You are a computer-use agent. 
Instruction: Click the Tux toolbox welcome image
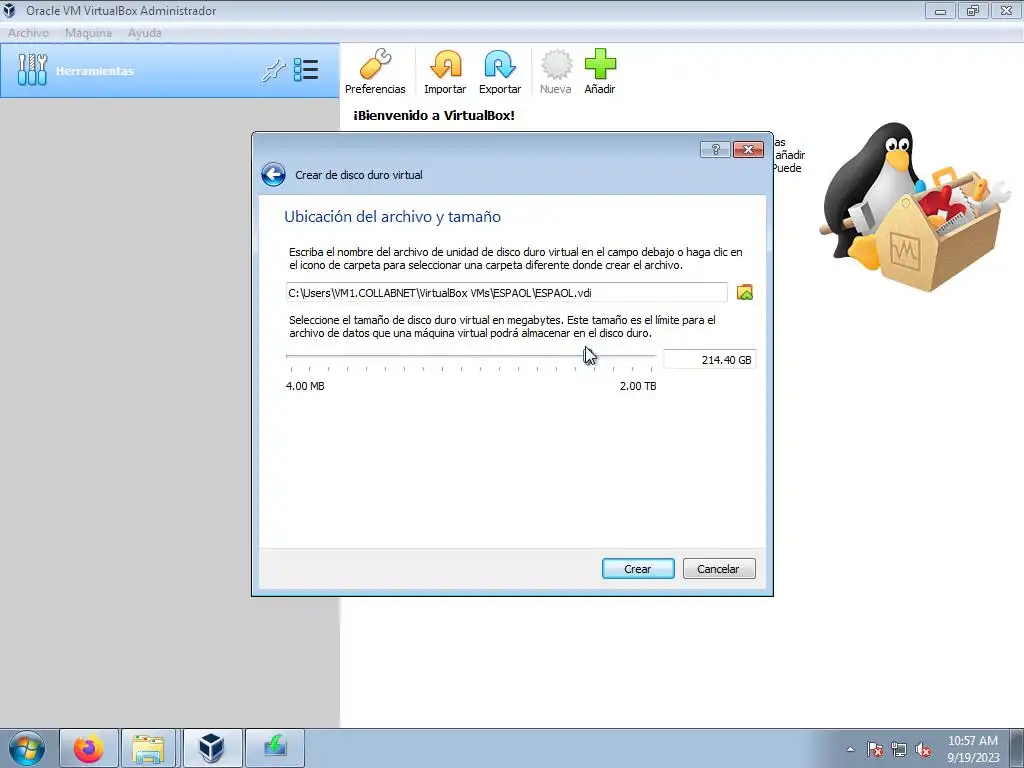916,207
